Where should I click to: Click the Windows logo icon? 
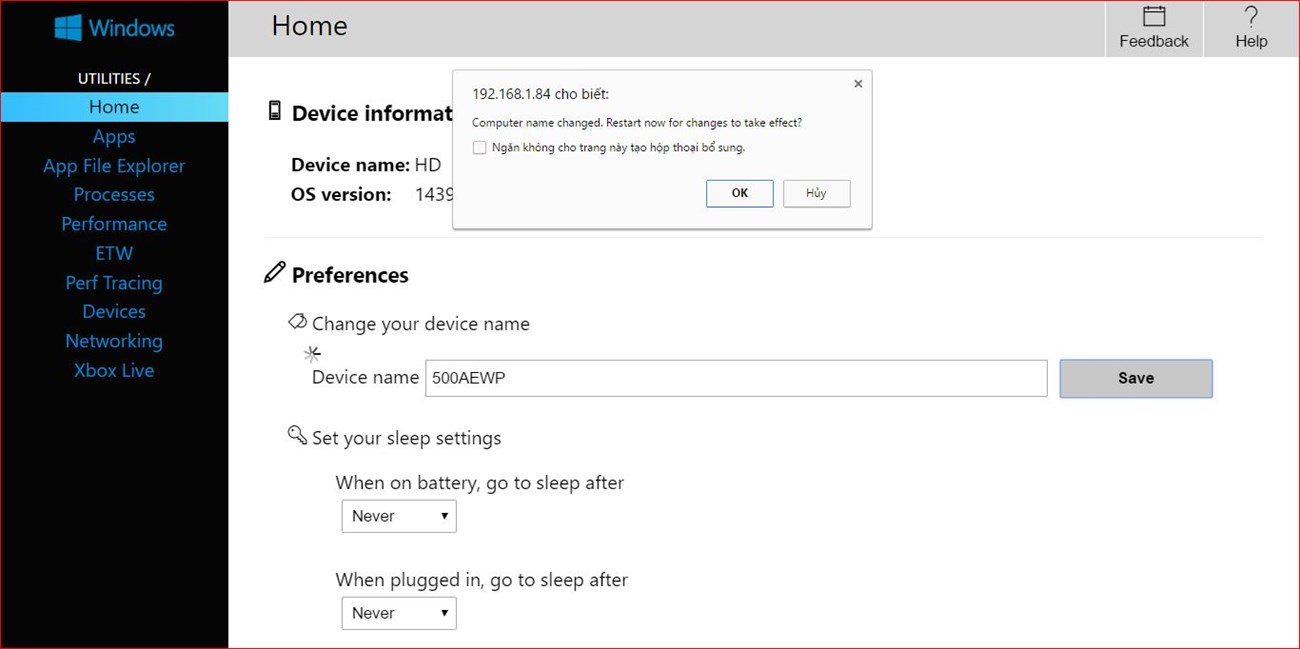[x=68, y=27]
